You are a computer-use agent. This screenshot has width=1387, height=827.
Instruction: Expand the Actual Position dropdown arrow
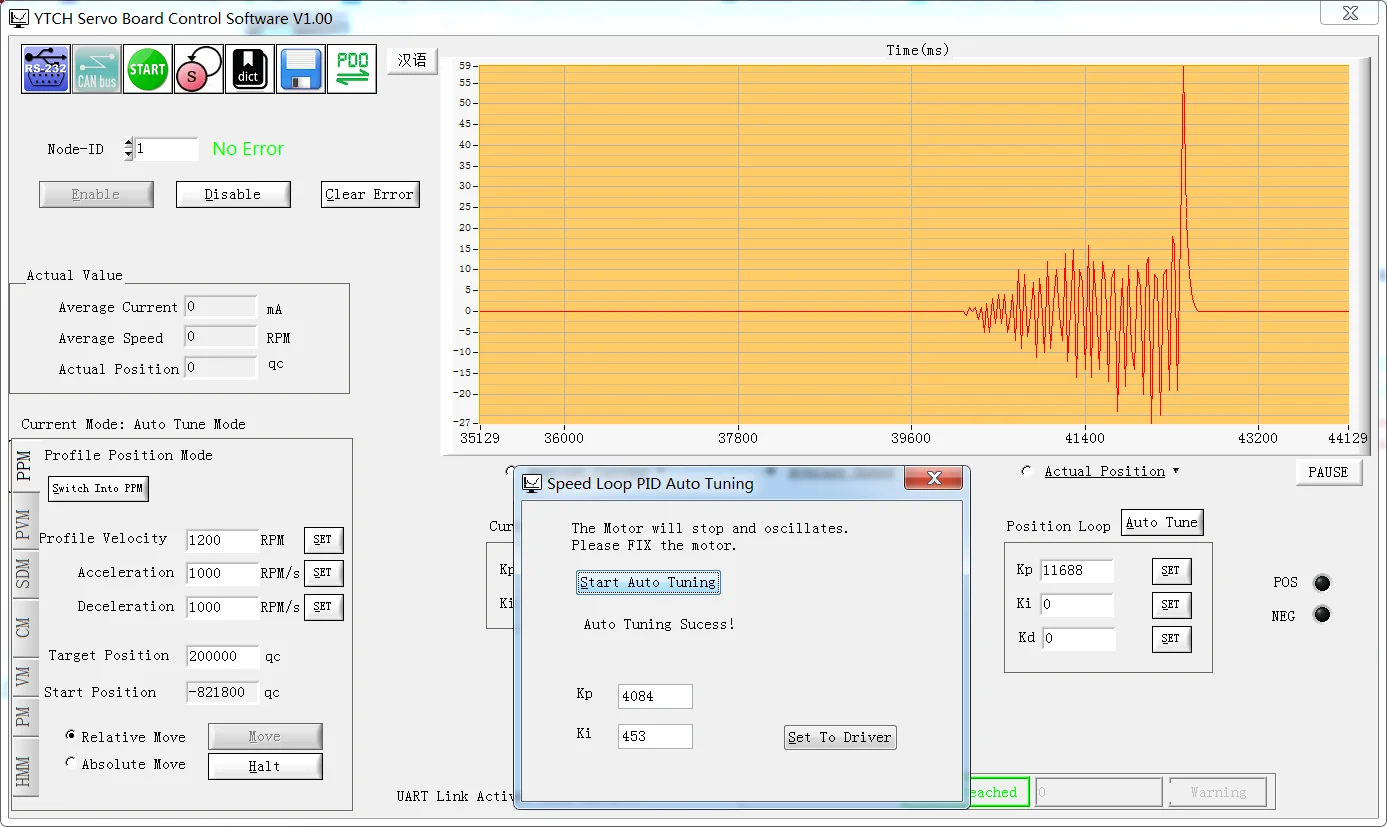[1176, 471]
